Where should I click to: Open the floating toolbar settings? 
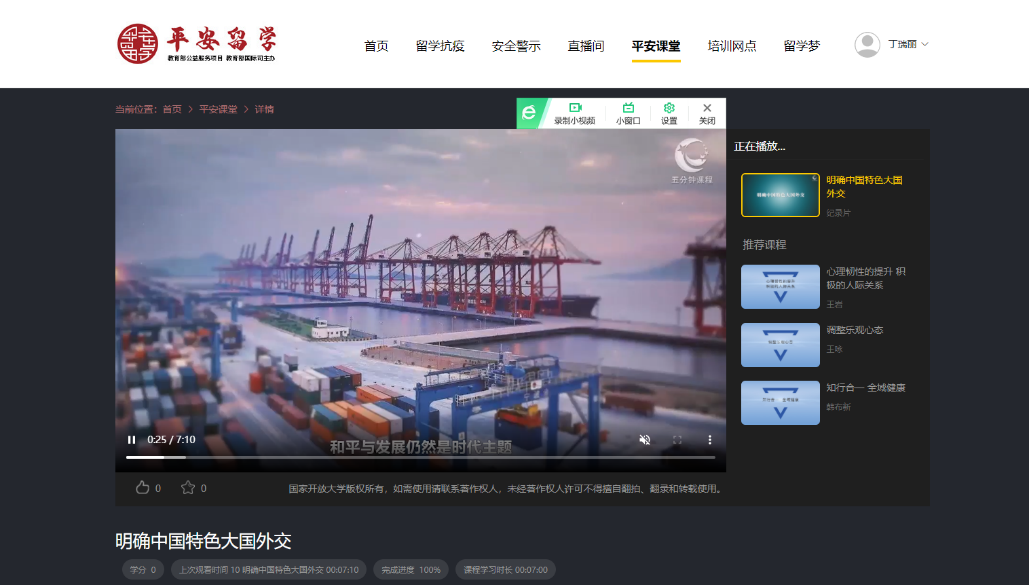(669, 113)
